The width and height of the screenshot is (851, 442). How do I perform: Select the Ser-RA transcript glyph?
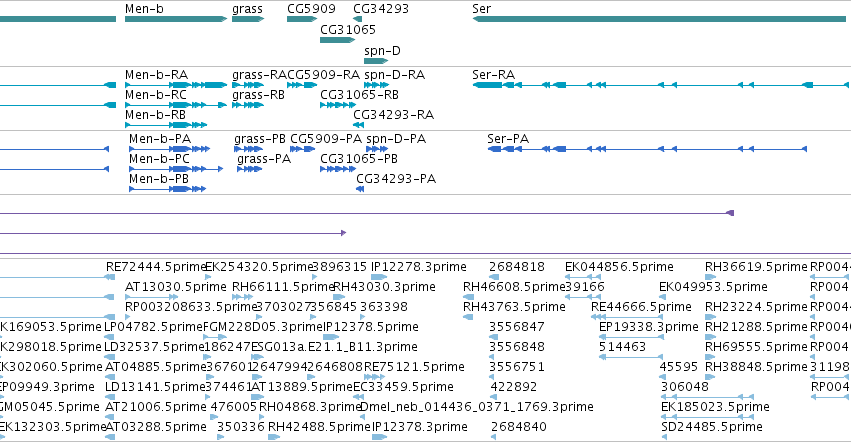[x=661, y=85]
